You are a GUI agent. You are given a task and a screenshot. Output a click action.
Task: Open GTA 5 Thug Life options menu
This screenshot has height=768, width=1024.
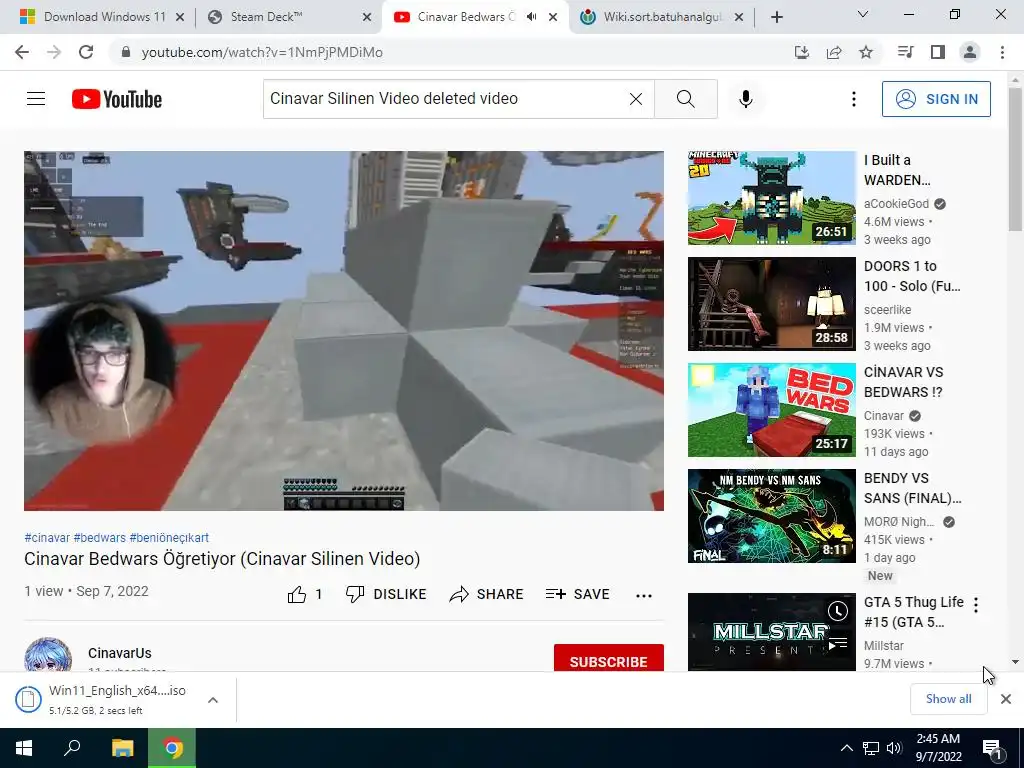tap(976, 605)
